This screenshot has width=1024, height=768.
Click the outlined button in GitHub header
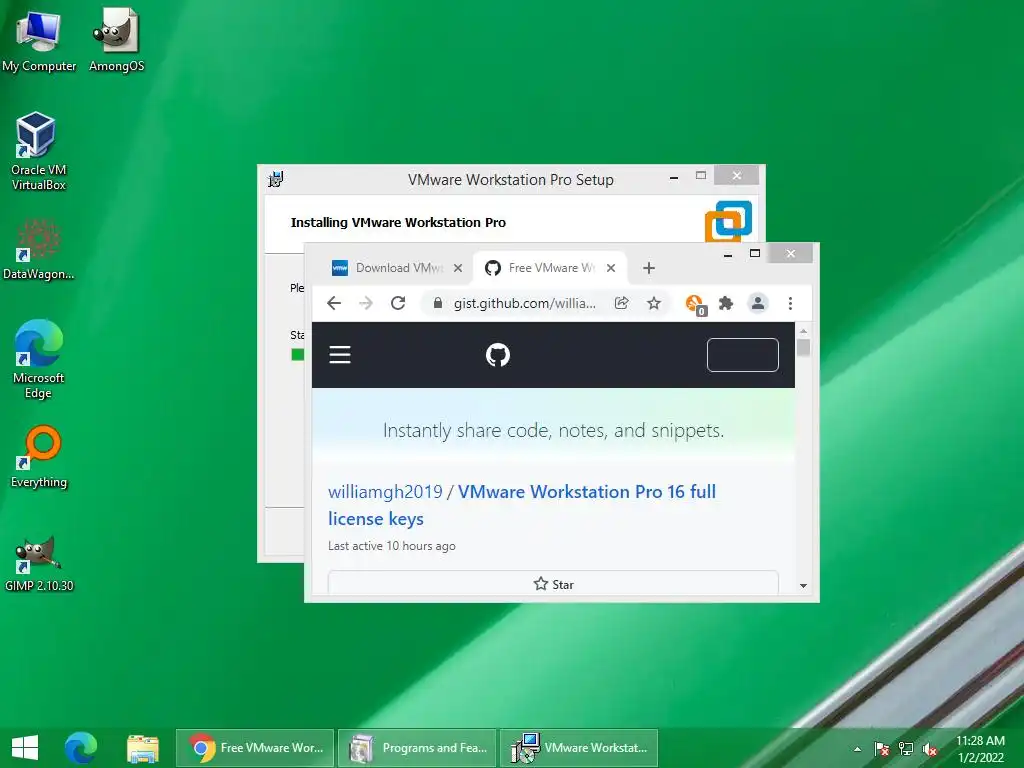pos(743,355)
